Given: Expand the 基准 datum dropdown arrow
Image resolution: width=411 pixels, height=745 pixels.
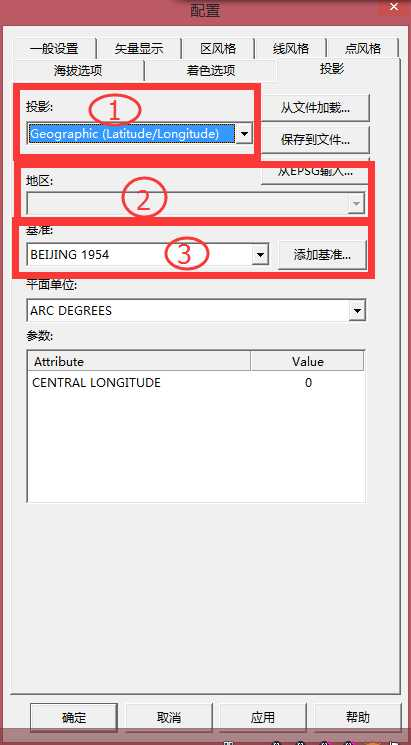Looking at the screenshot, I should (x=260, y=255).
